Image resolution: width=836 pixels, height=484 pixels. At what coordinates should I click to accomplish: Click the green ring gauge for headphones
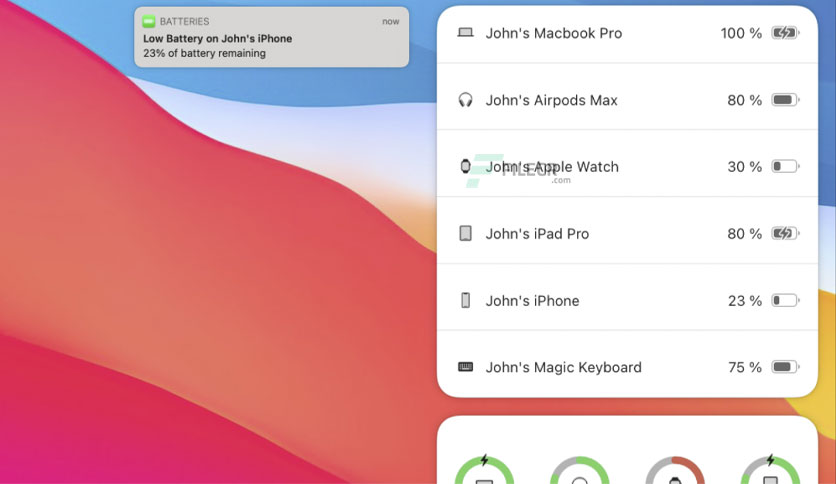tap(580, 470)
